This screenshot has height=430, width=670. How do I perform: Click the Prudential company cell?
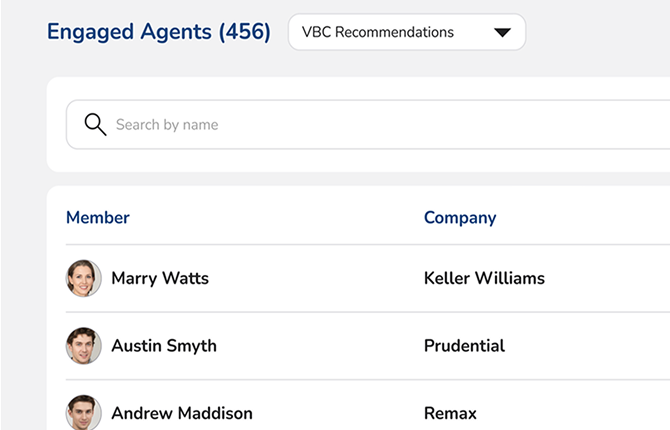pyautogui.click(x=464, y=346)
